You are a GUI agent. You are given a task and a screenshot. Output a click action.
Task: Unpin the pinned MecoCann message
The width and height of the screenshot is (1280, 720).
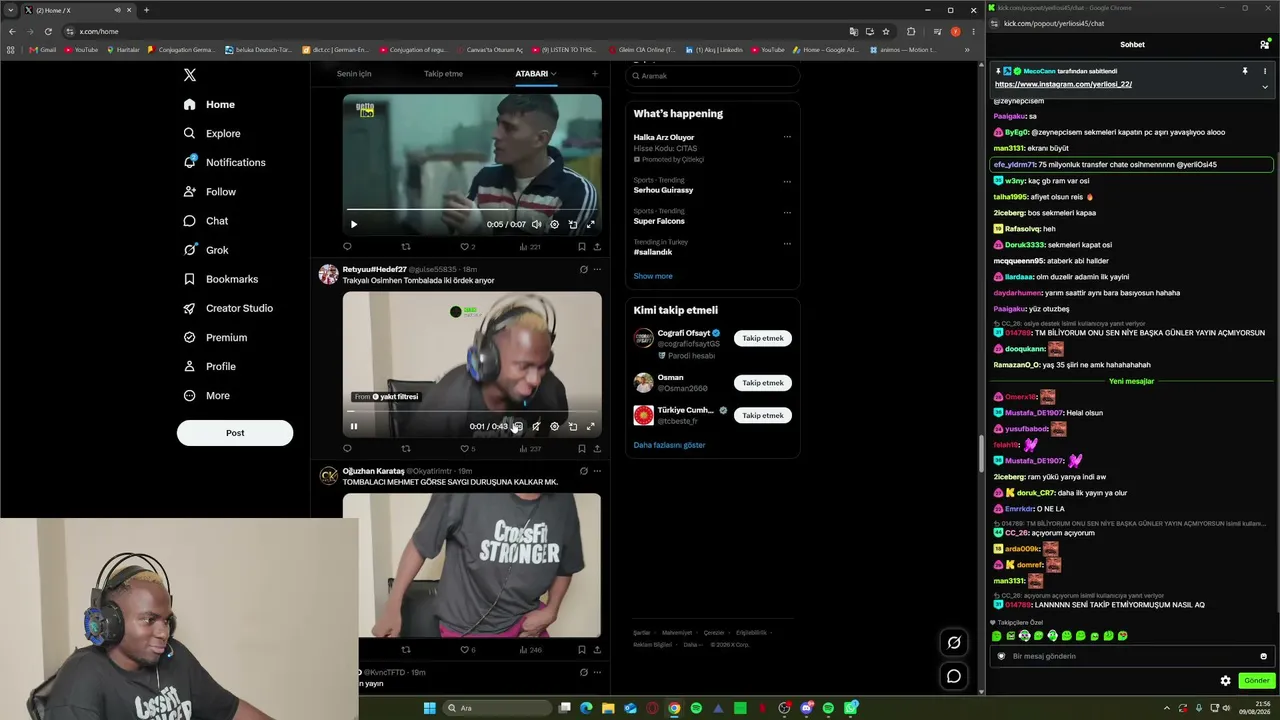tap(1245, 71)
